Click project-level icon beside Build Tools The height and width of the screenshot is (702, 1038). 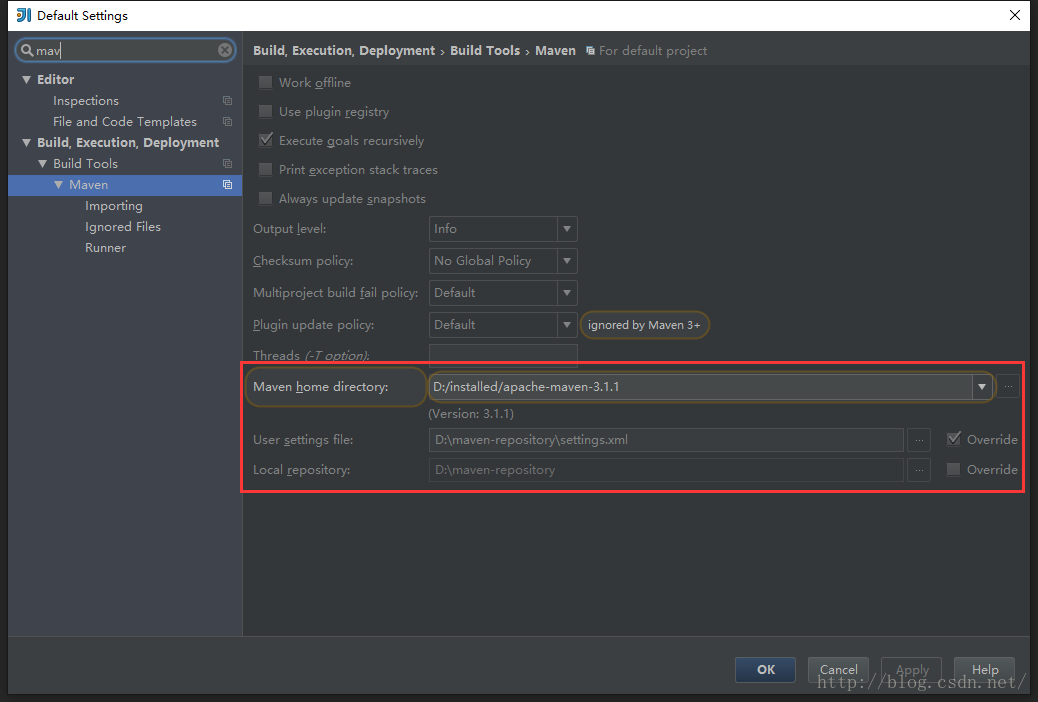[x=227, y=164]
